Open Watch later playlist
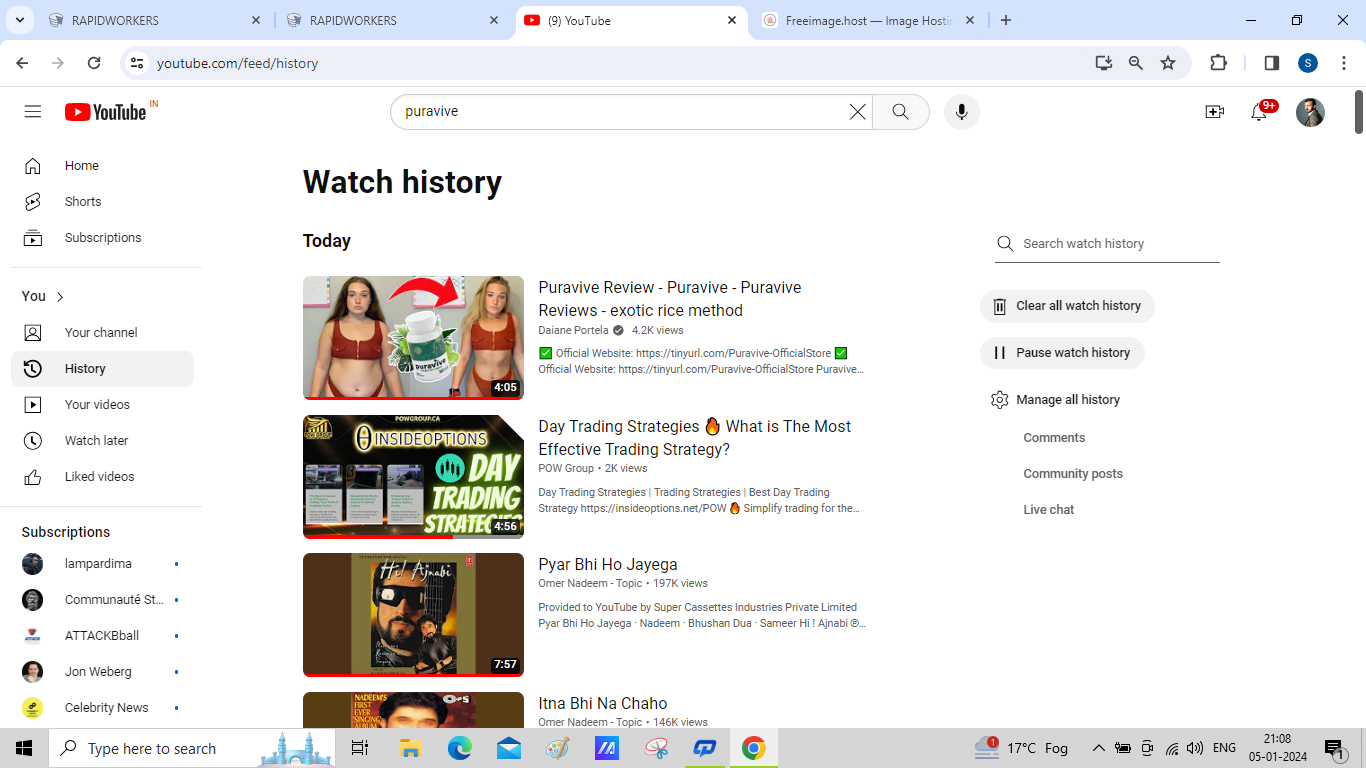 [102, 441]
